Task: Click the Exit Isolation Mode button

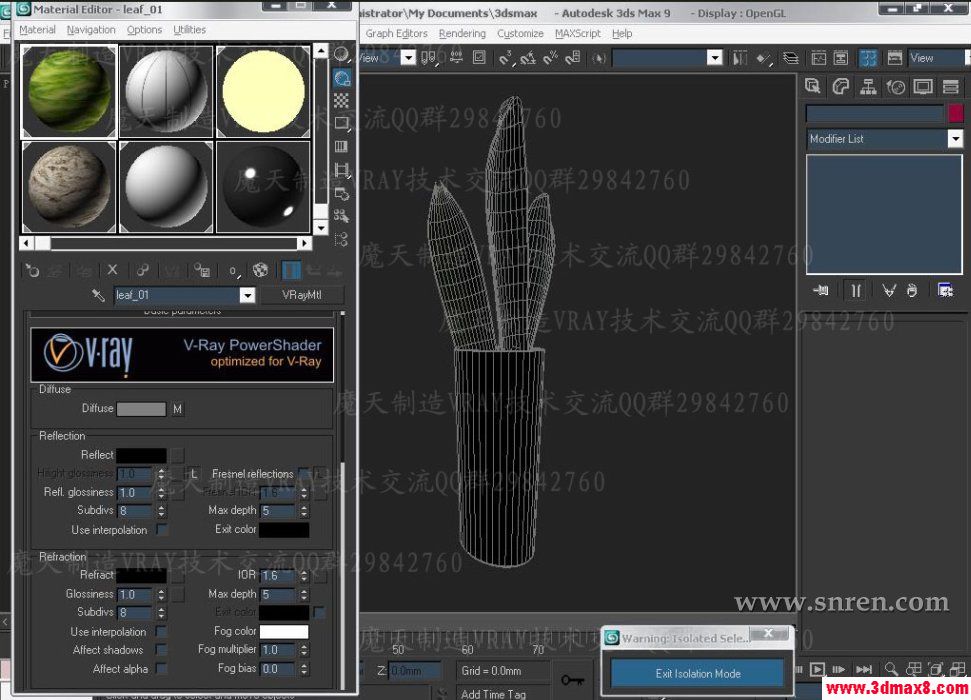Action: click(x=696, y=673)
